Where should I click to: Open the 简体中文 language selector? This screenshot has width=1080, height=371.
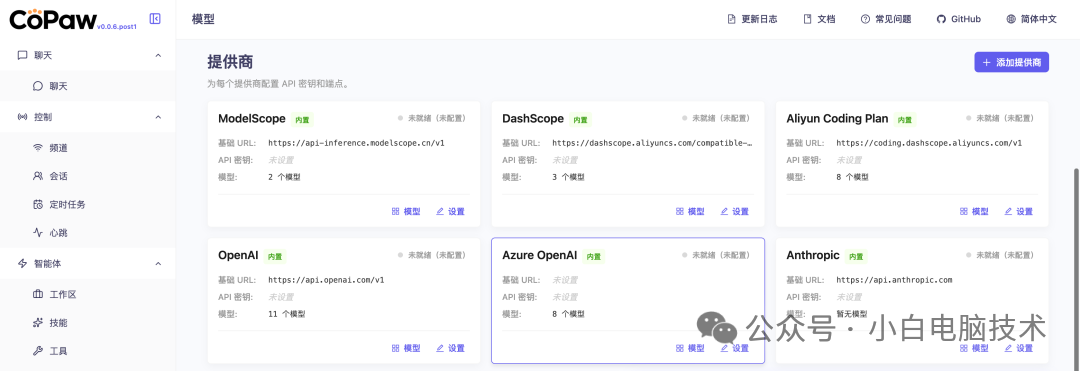[x=1031, y=19]
